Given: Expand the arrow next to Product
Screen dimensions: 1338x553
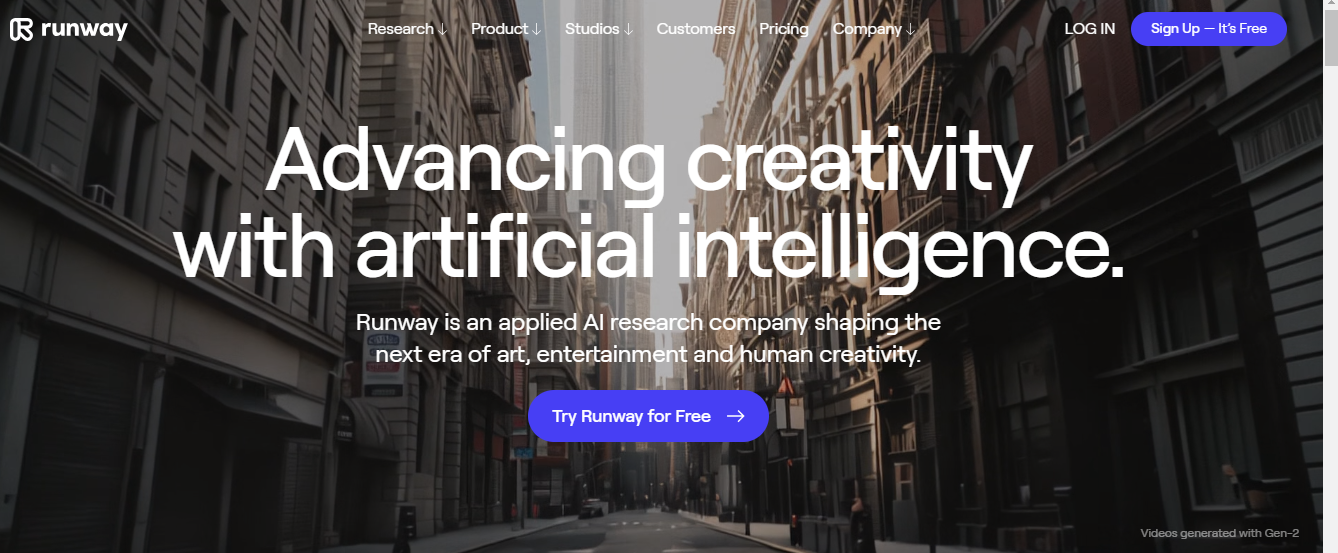Looking at the screenshot, I should [536, 30].
